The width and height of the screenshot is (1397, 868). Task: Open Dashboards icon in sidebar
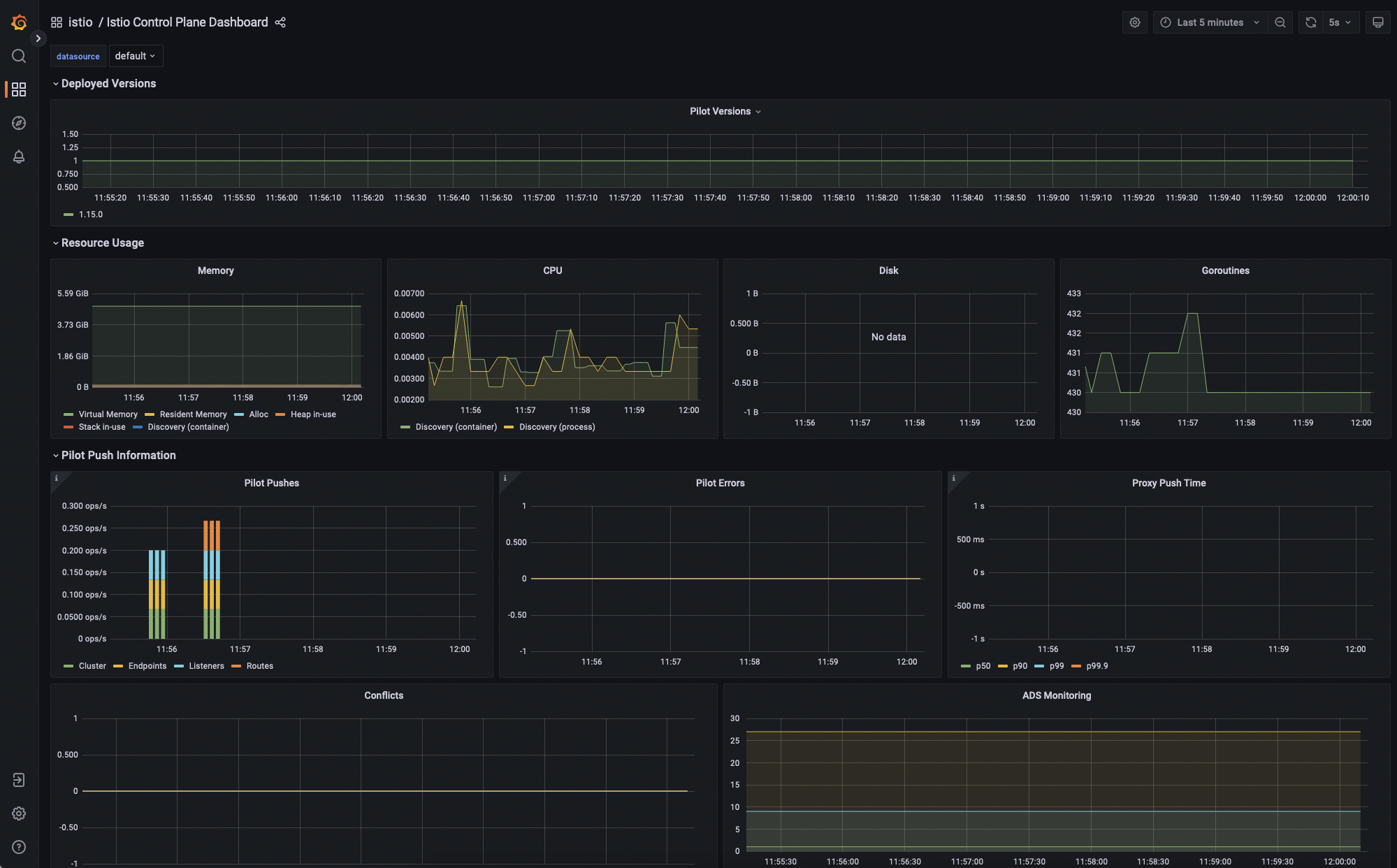pyautogui.click(x=19, y=89)
